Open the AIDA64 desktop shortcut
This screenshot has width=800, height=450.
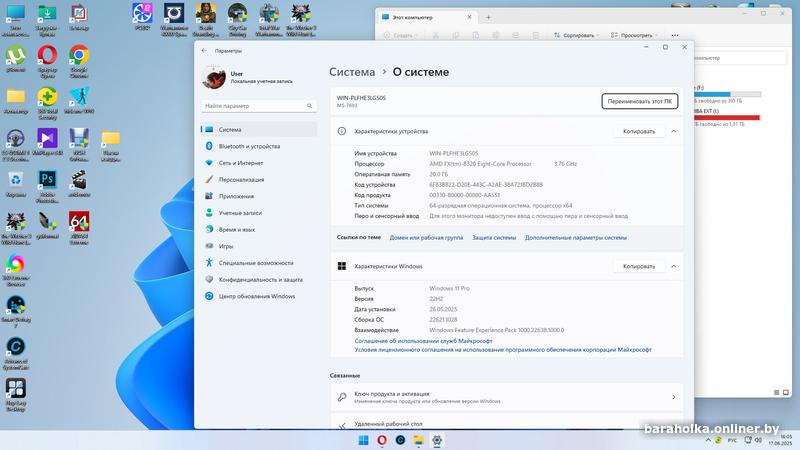click(79, 228)
